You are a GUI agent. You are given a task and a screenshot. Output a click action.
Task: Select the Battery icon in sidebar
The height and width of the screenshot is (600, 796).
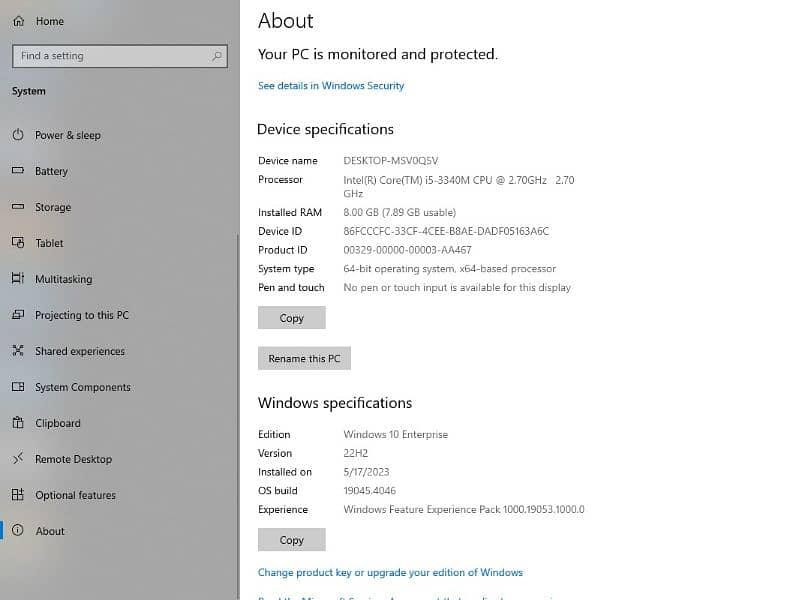click(x=18, y=171)
